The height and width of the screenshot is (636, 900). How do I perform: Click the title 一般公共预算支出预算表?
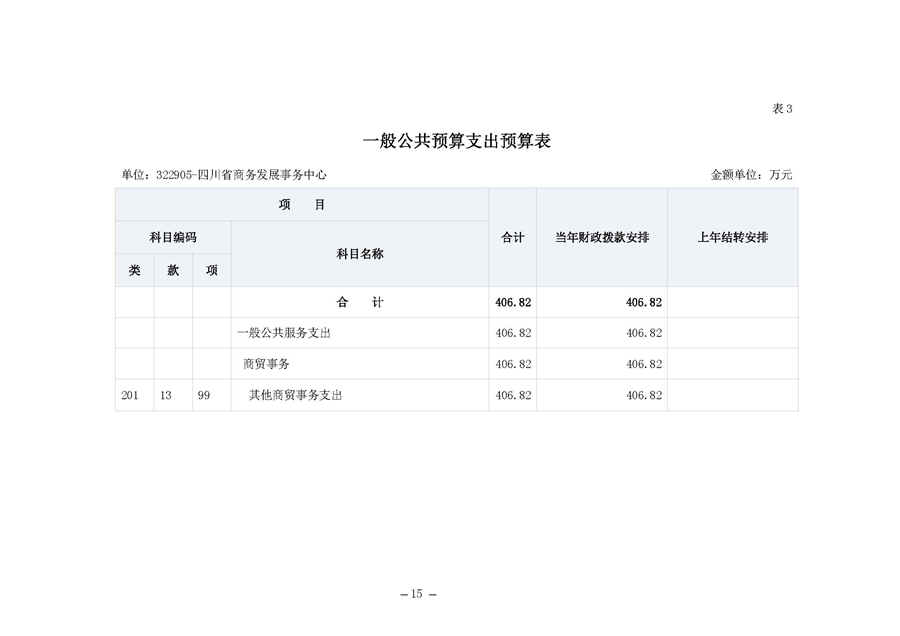459,141
